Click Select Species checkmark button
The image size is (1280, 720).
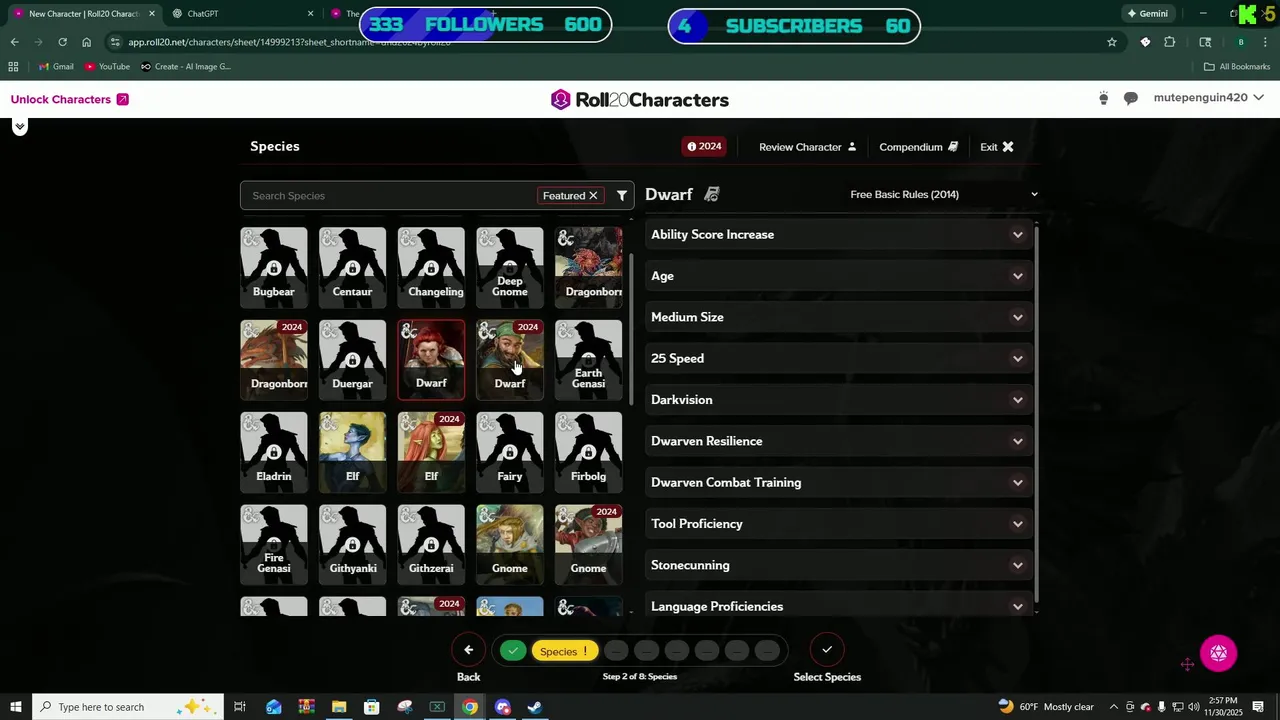827,650
